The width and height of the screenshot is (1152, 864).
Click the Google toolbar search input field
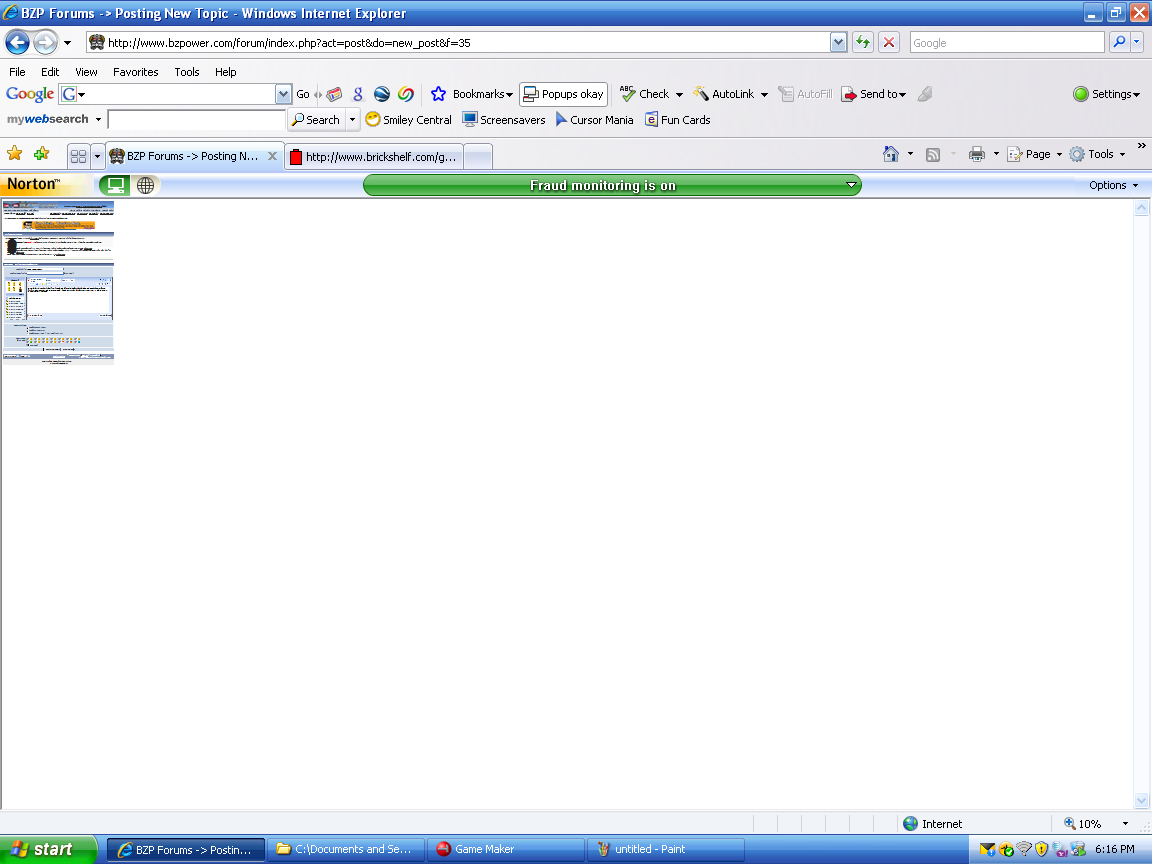[x=181, y=94]
